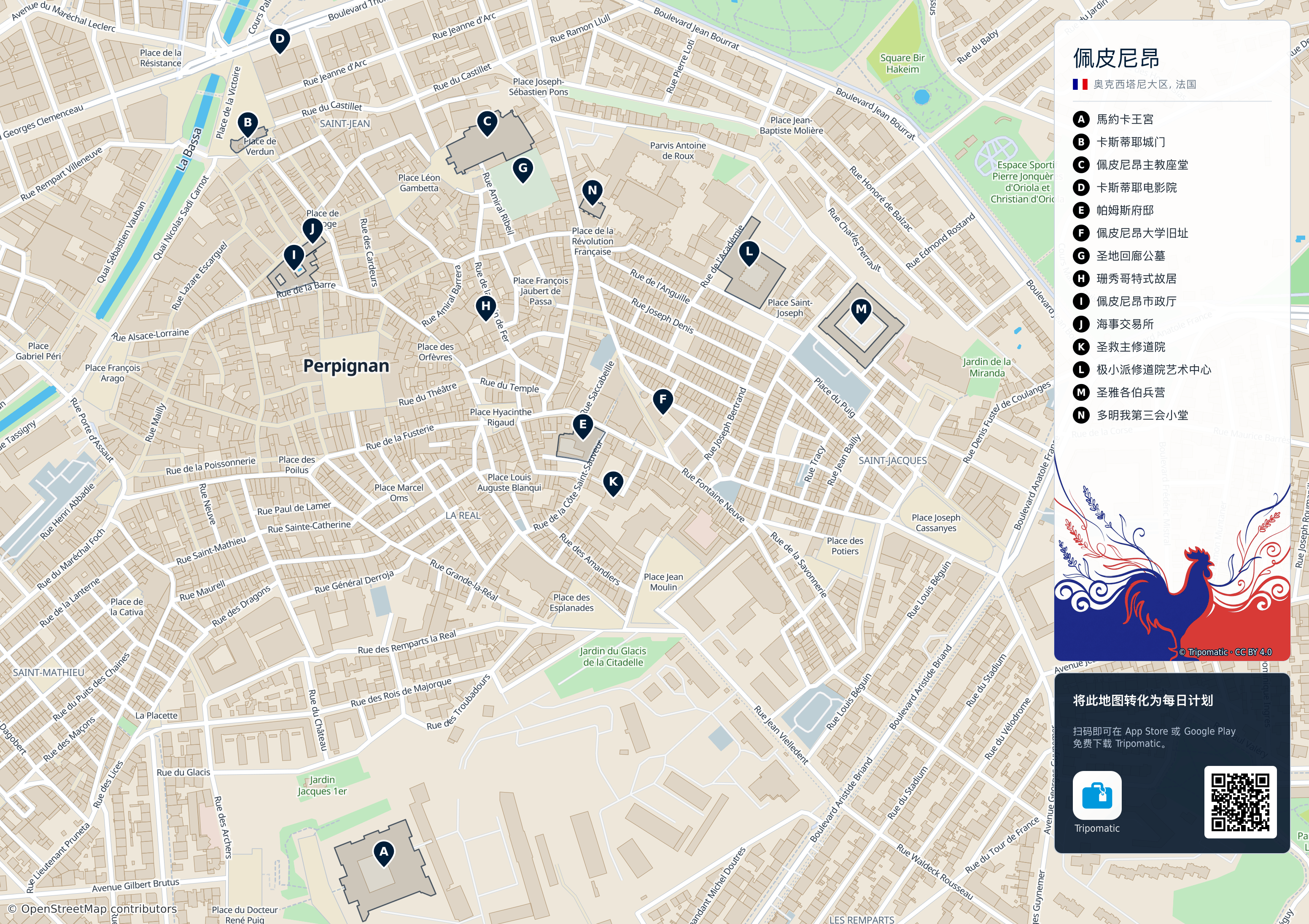Click legend entry M 圣雅各伯兵营

pyautogui.click(x=1119, y=393)
